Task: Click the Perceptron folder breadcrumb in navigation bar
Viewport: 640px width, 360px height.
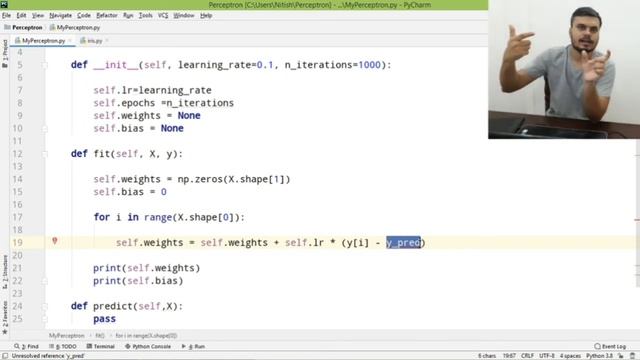Action: click(23, 27)
